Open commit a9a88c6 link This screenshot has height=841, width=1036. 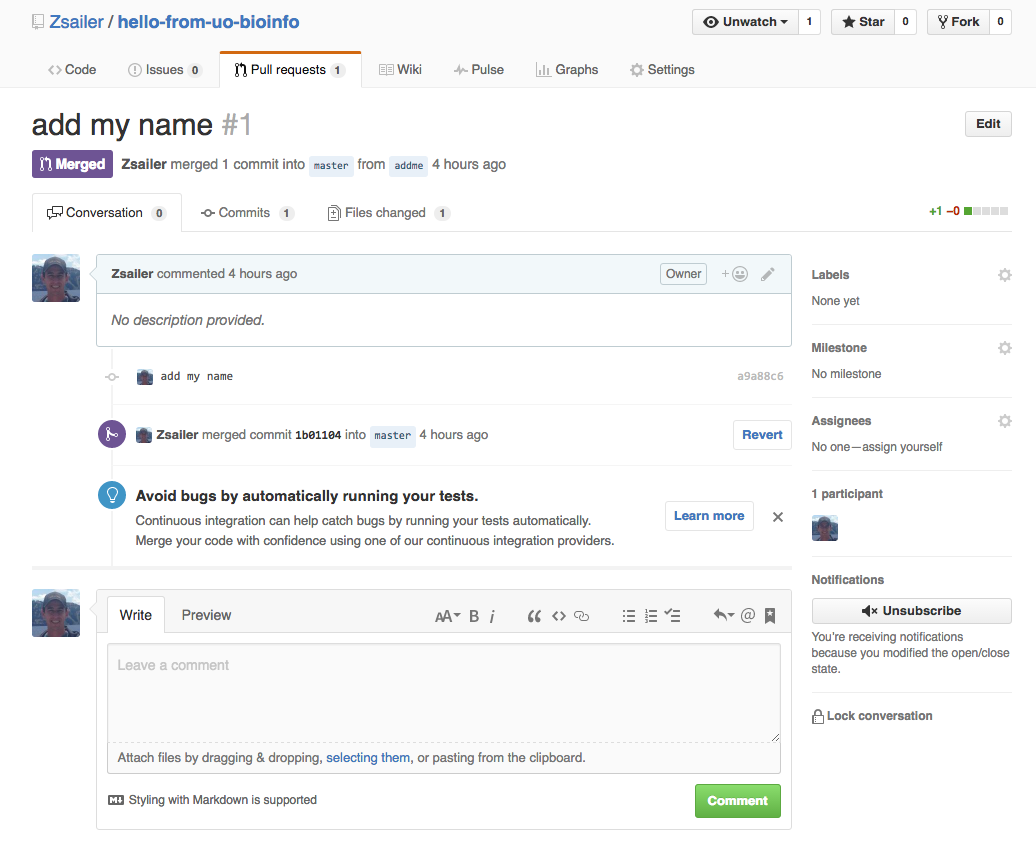pos(760,377)
